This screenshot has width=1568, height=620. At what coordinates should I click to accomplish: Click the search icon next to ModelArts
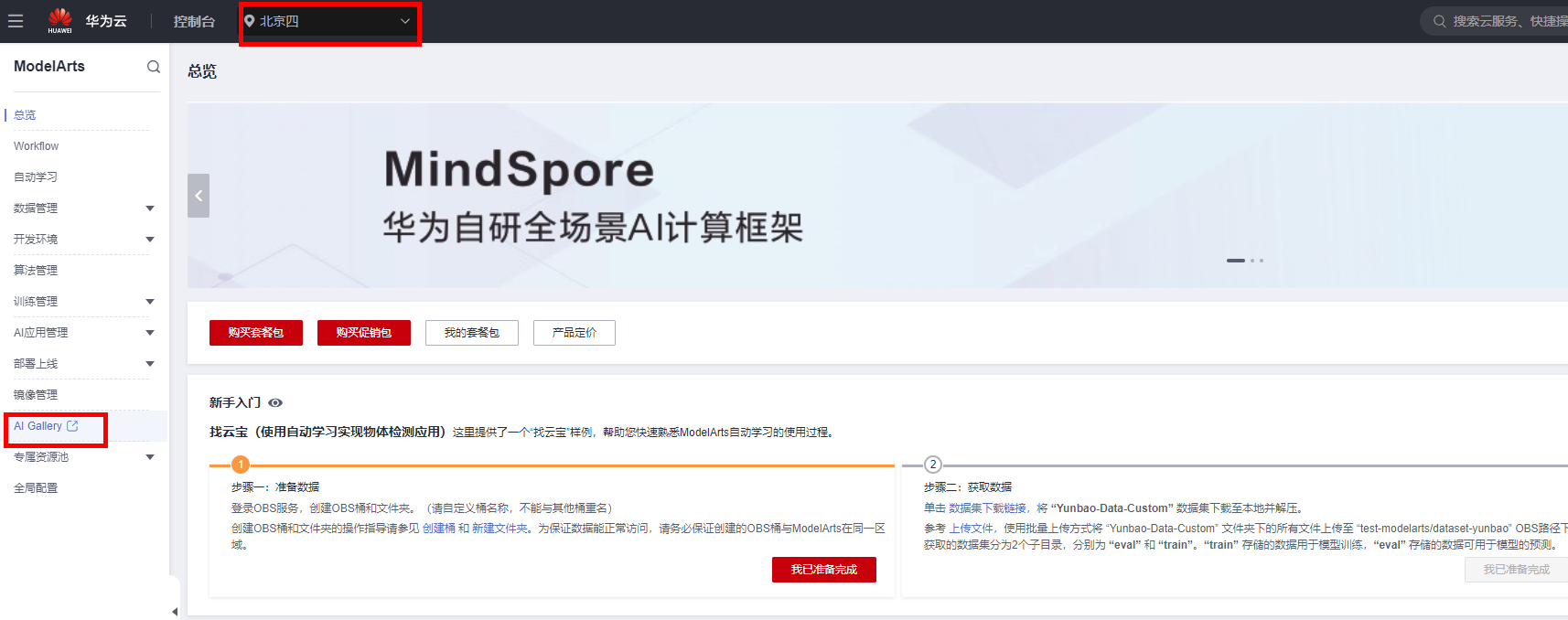click(154, 67)
